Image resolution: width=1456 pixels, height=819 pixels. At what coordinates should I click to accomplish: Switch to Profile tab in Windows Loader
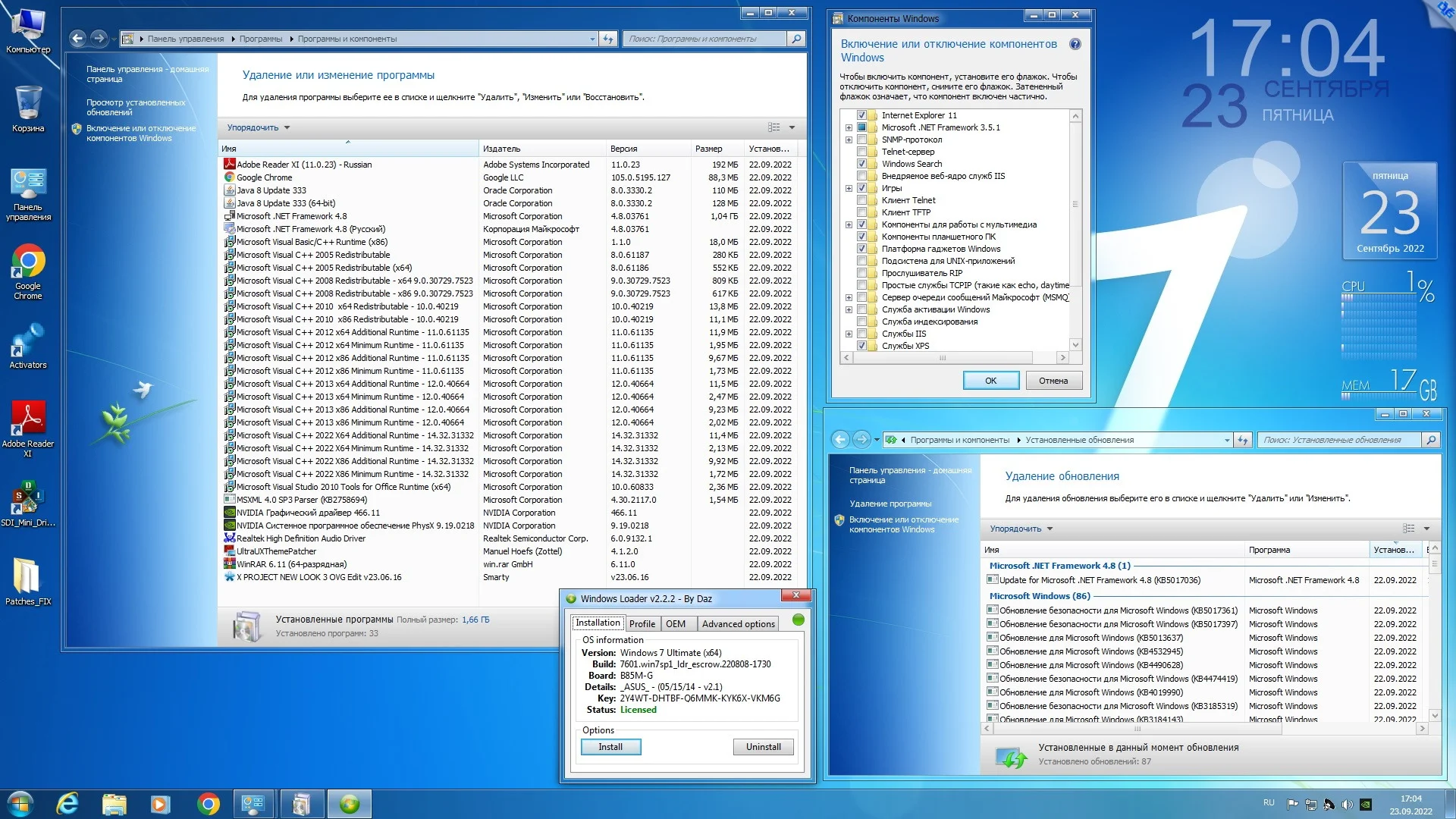click(x=642, y=623)
